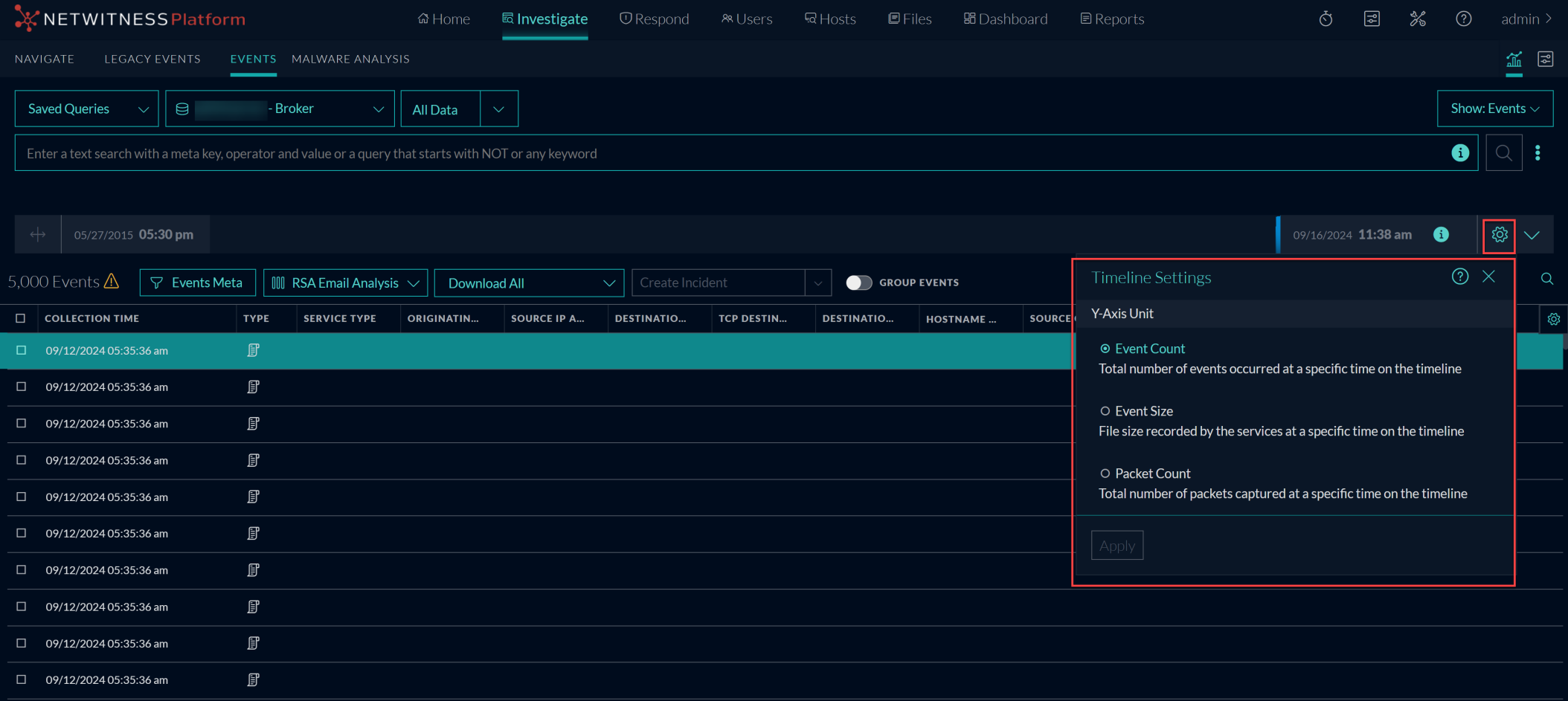This screenshot has height=701, width=1568.
Task: Select the Event Size radio option
Action: coord(1105,411)
